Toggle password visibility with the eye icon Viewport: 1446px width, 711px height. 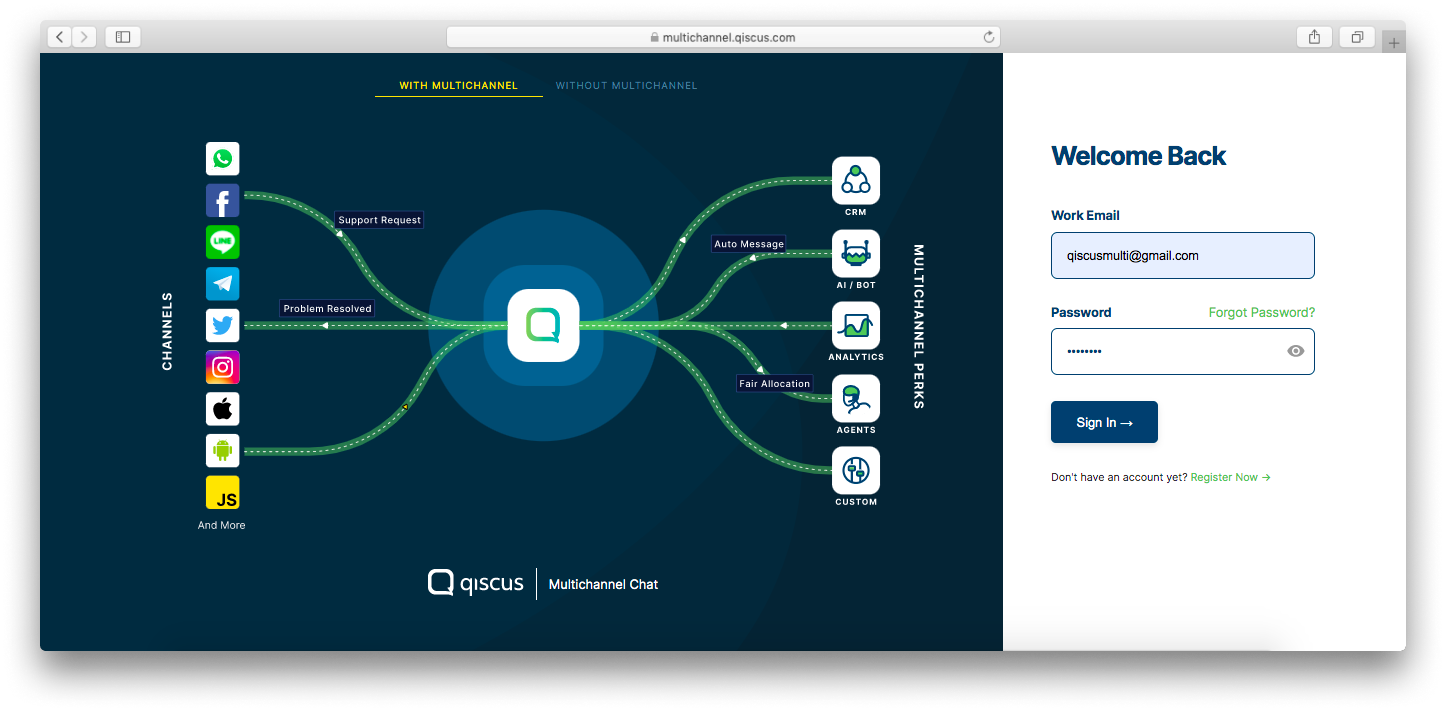pyautogui.click(x=1295, y=351)
